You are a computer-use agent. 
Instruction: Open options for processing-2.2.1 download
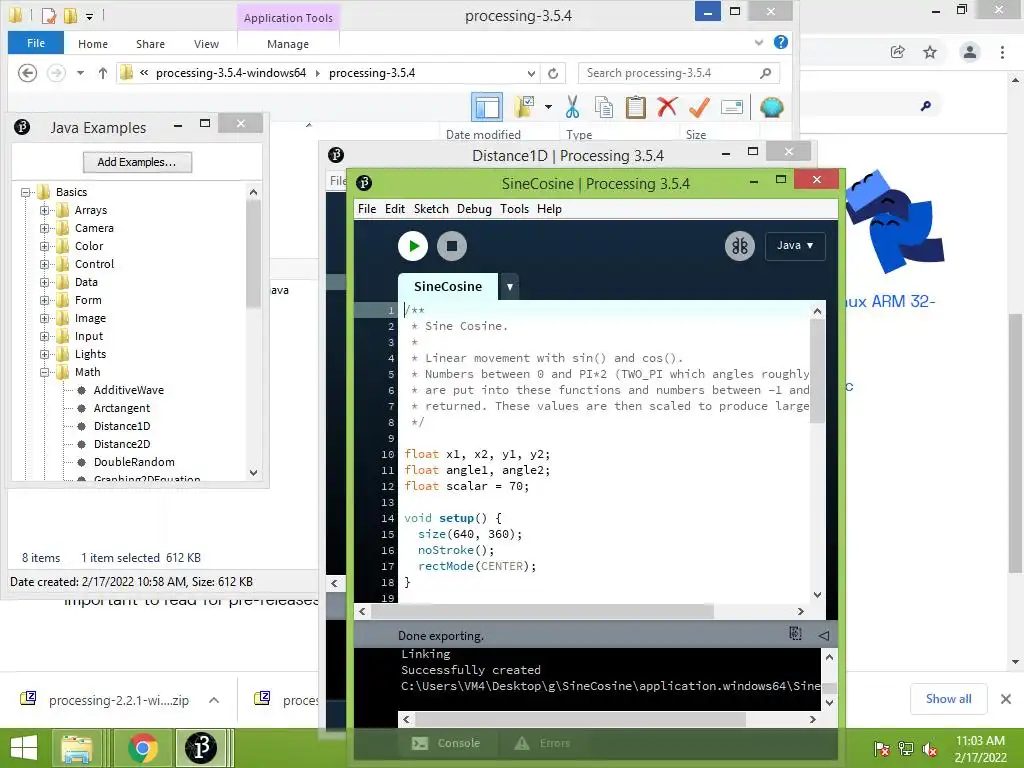[214, 700]
